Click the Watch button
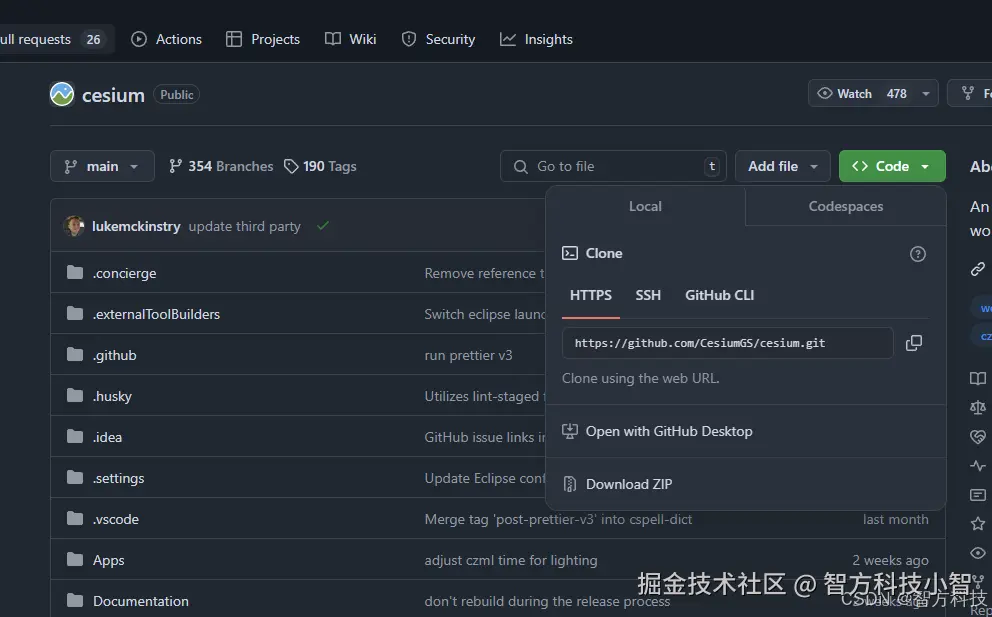The height and width of the screenshot is (617, 992). point(862,94)
